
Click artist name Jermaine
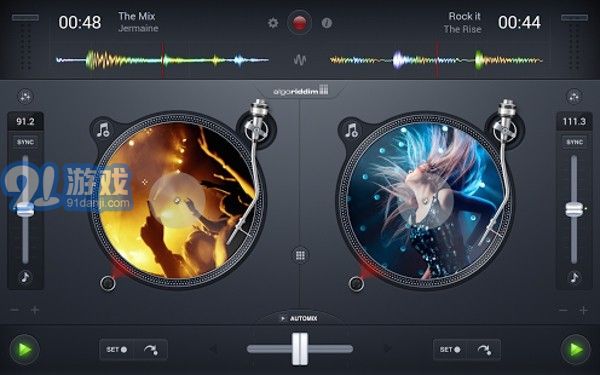(138, 28)
